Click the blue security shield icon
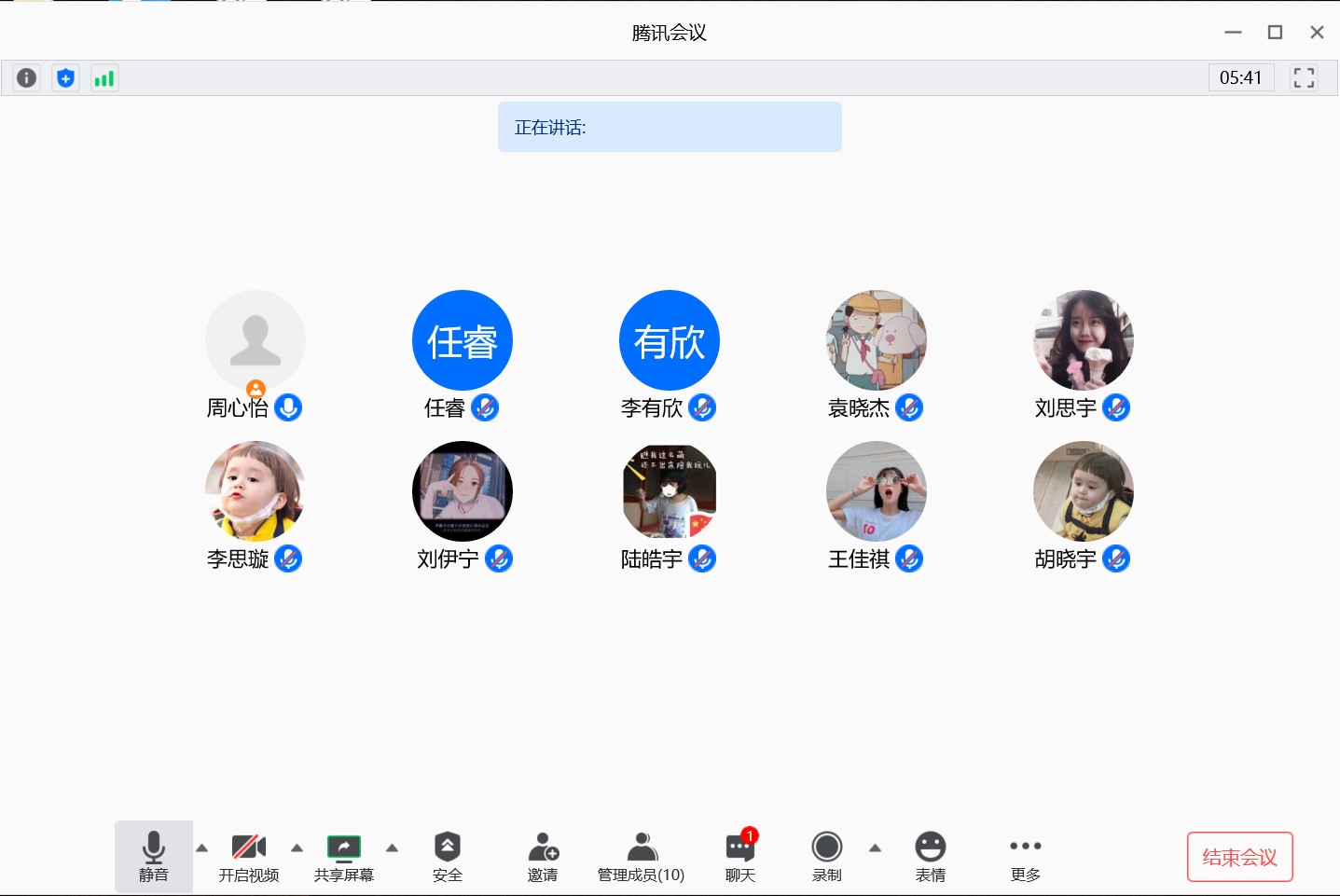1340x896 pixels. pos(65,78)
